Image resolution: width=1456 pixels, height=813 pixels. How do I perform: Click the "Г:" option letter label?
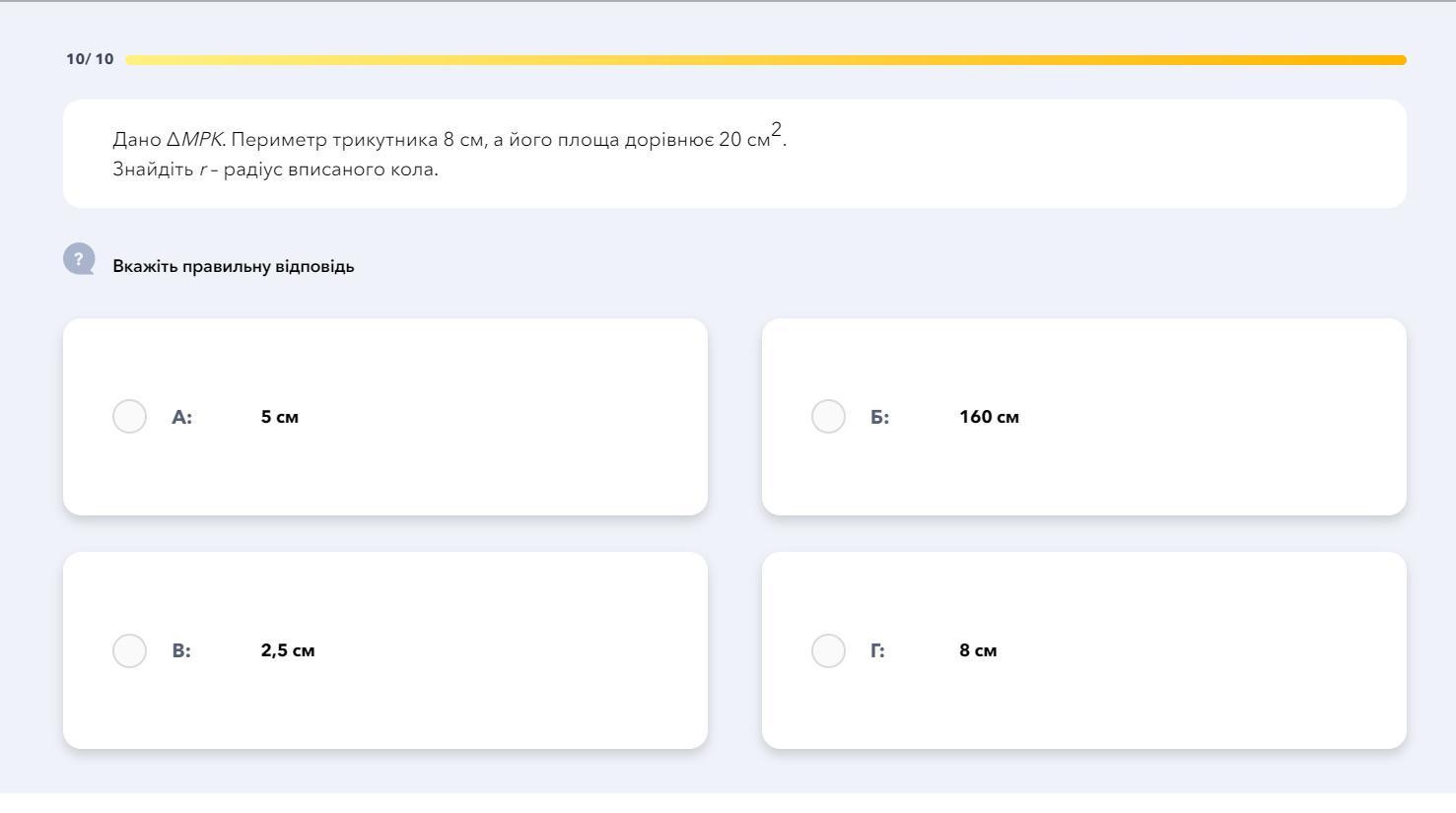pyautogui.click(x=877, y=650)
